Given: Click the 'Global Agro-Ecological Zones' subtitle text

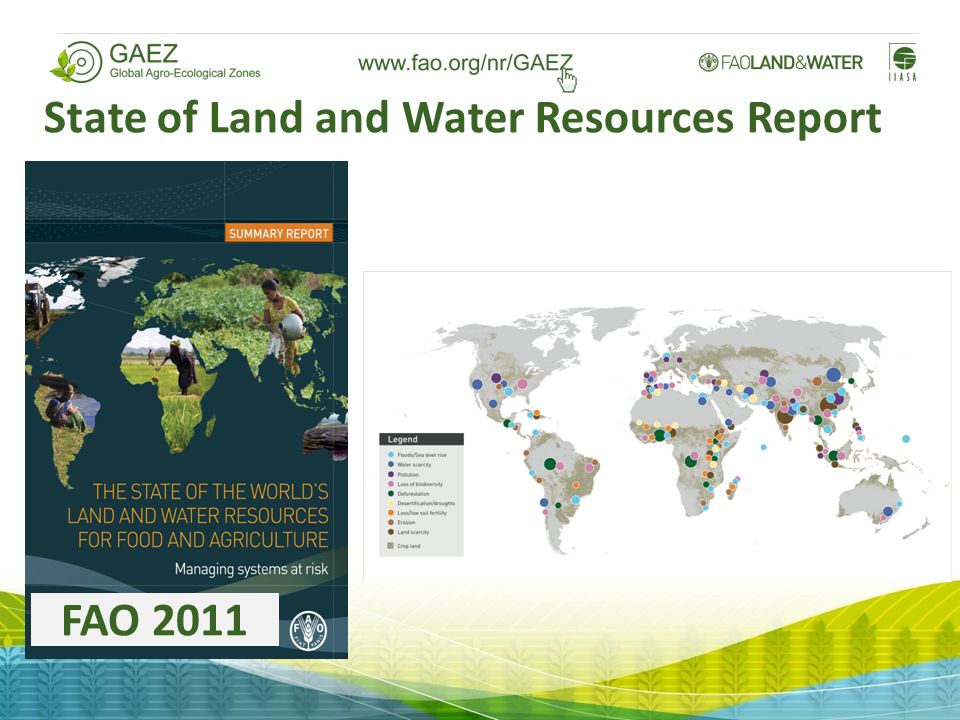Looking at the screenshot, I should (185, 73).
